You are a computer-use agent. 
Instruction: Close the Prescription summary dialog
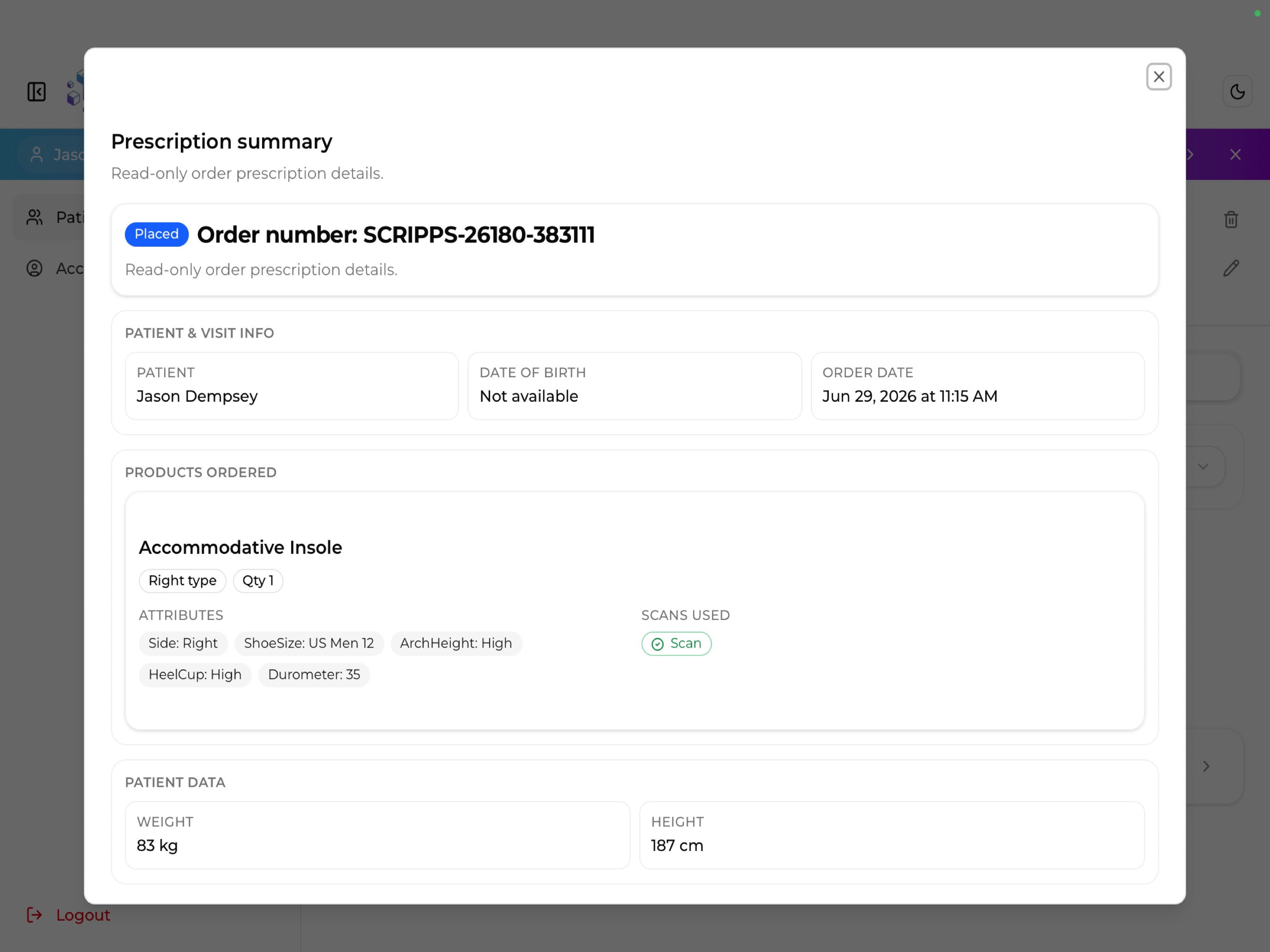[x=1159, y=77]
